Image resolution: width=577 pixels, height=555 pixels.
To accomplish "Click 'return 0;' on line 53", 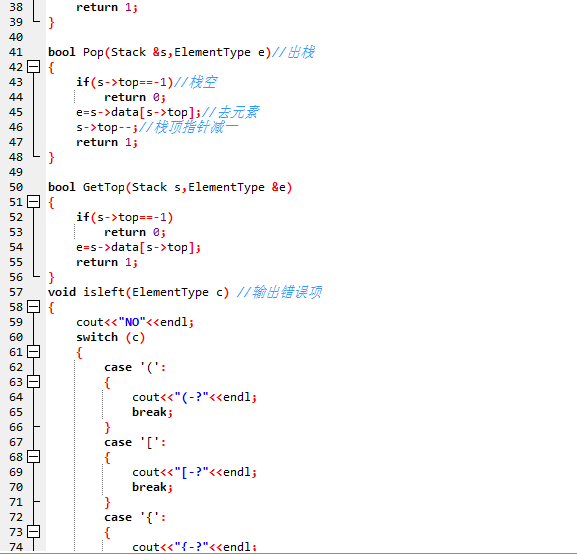I will 135,232.
